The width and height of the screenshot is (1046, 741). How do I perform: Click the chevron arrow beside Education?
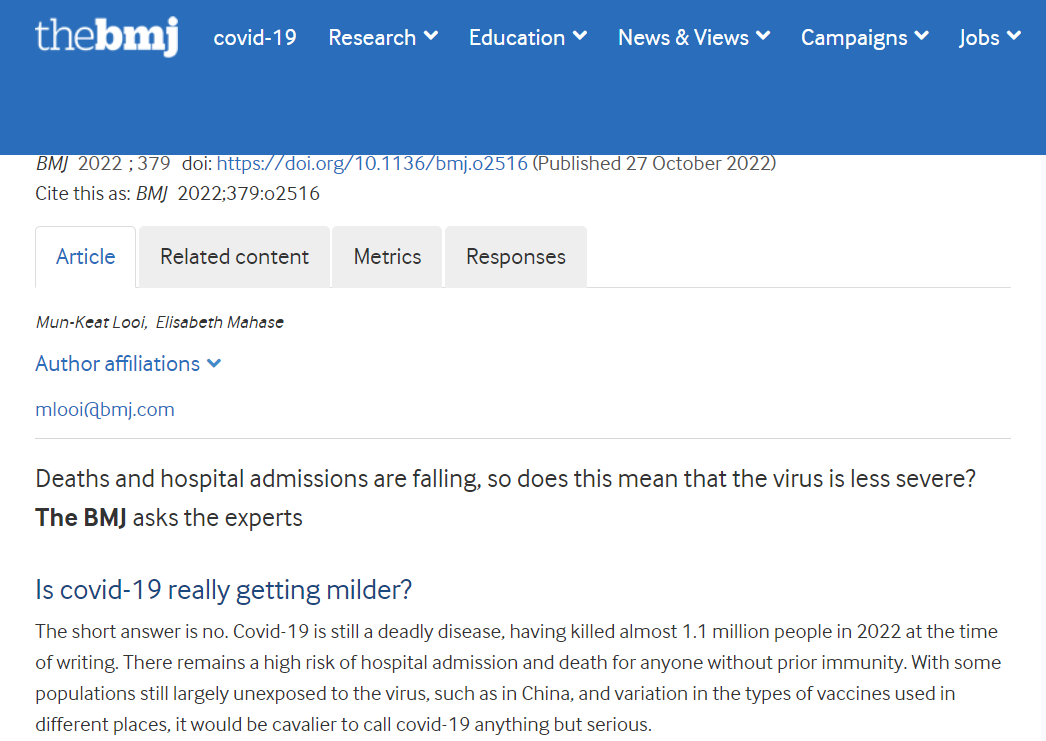coord(579,37)
